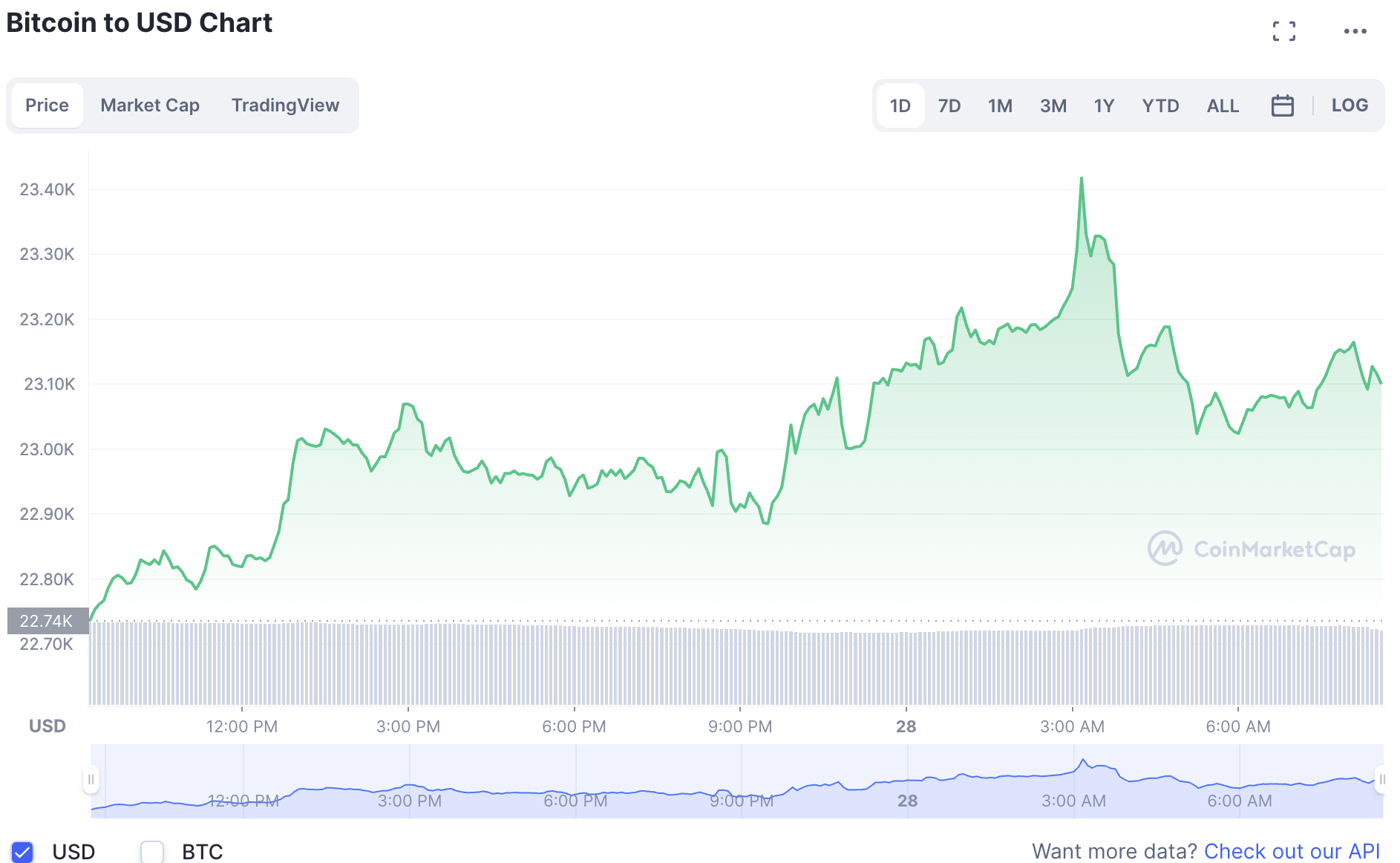Click the 9:00 PM label on main chart axis

(740, 726)
